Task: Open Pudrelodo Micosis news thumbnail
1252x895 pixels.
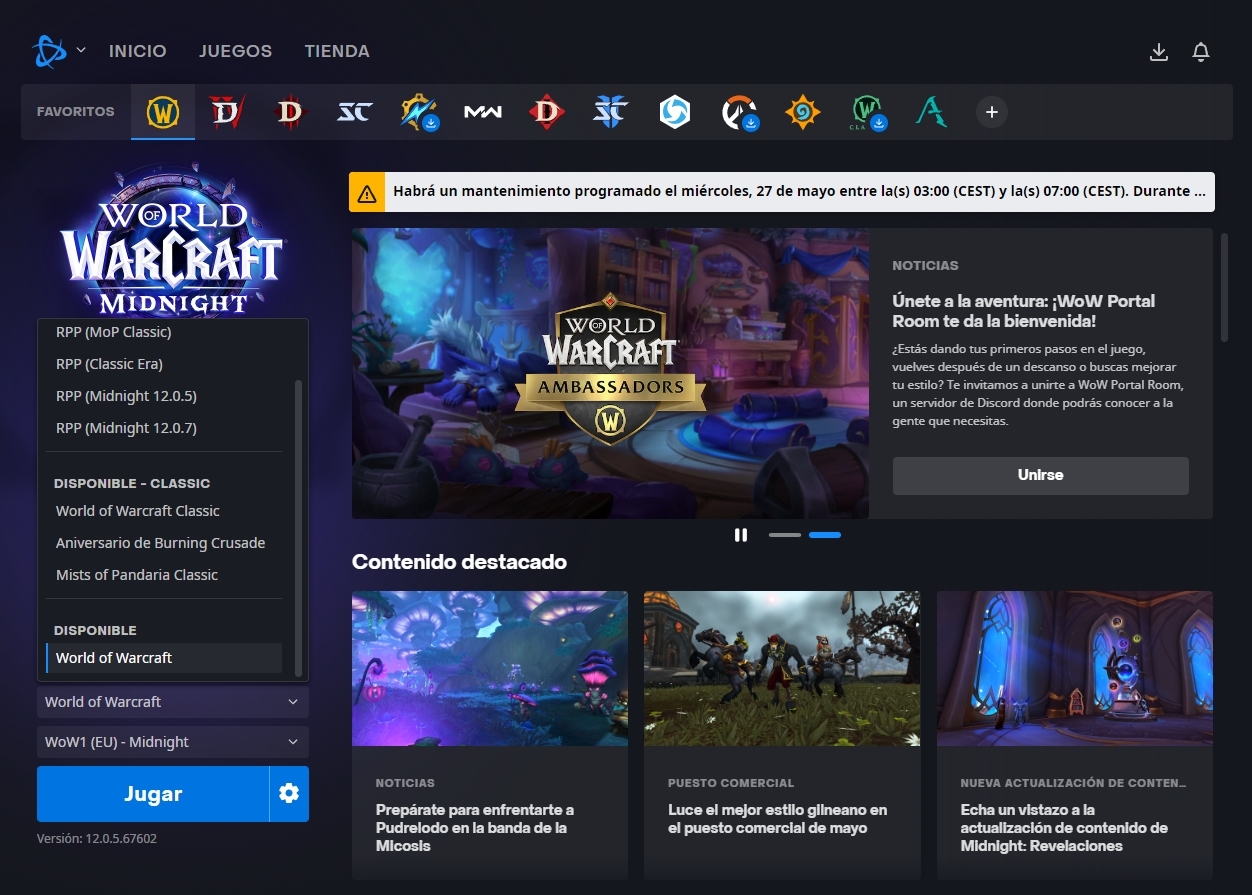Action: 490,668
